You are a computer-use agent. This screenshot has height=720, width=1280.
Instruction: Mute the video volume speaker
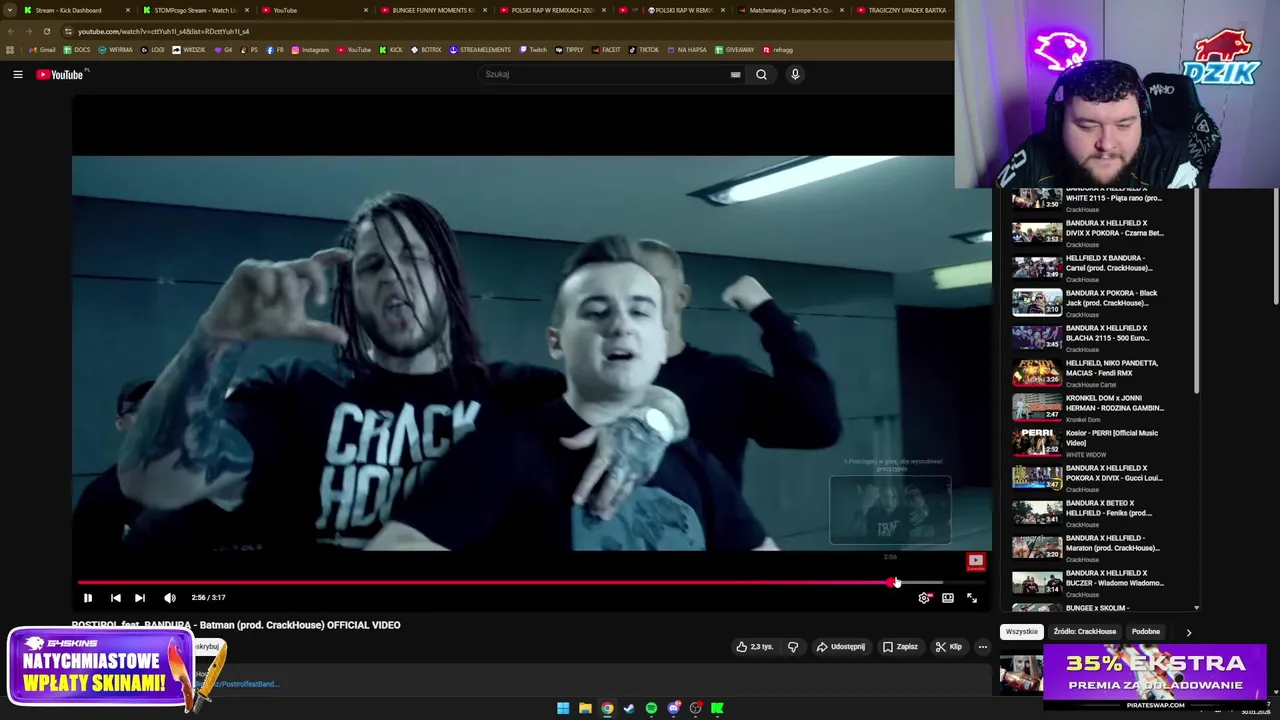tap(170, 598)
